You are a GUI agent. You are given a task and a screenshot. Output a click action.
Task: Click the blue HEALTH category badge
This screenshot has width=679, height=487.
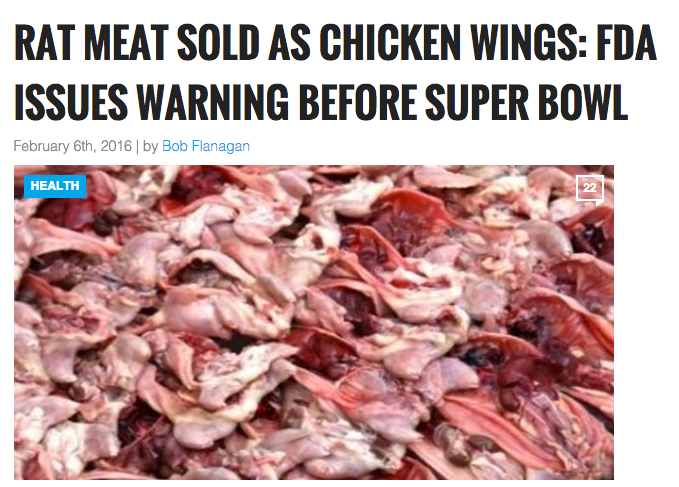pos(55,186)
